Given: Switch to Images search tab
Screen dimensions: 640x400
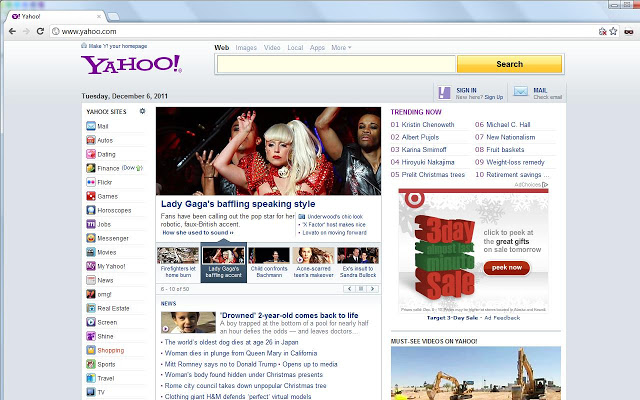Looking at the screenshot, I should coord(246,48).
